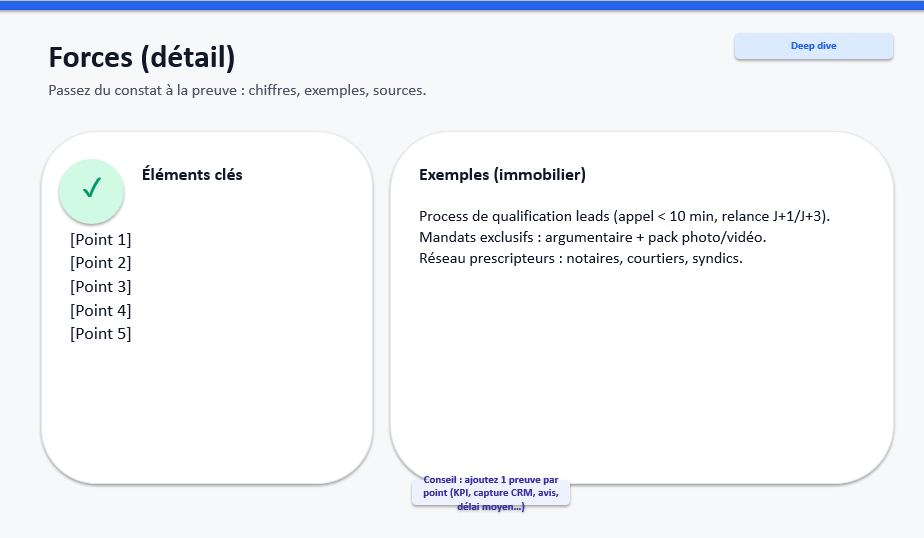Select the 'Forces (détail)' slide title

click(x=142, y=58)
